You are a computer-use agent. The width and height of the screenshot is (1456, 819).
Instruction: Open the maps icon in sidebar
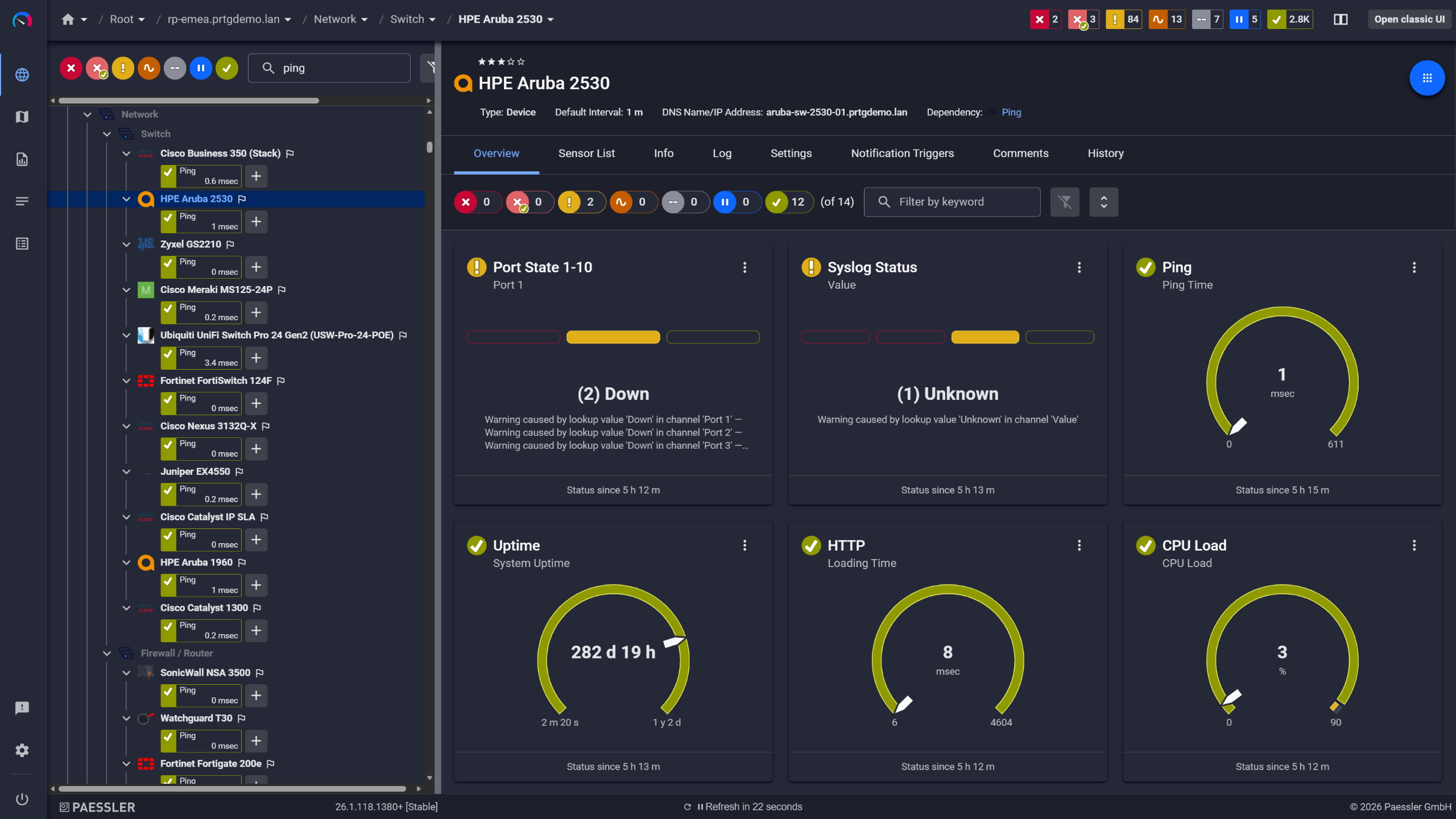coord(22,117)
